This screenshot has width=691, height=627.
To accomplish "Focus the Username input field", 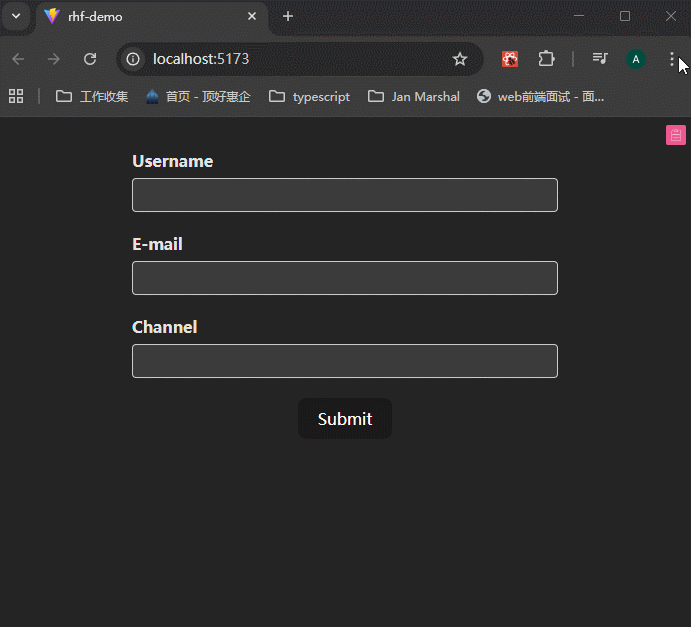I will pos(344,195).
